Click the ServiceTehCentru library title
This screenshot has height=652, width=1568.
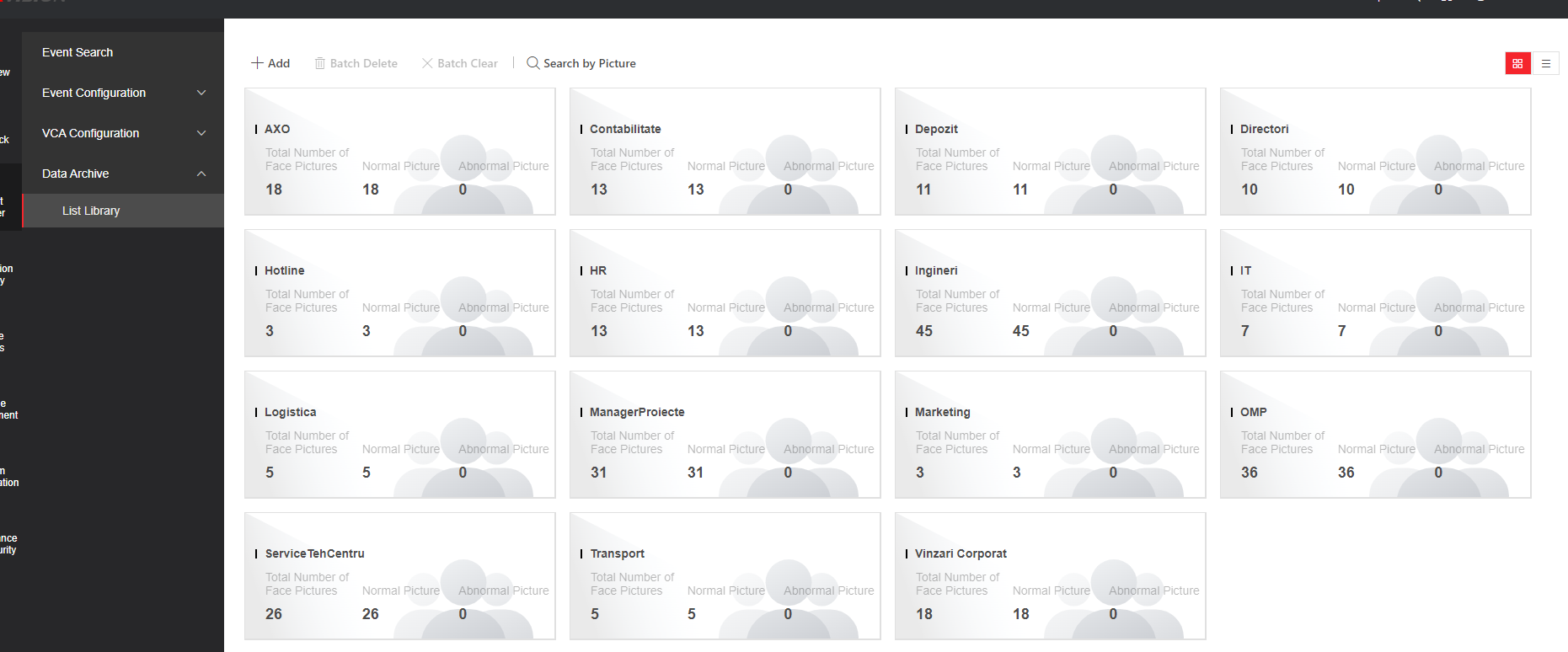pyautogui.click(x=314, y=553)
